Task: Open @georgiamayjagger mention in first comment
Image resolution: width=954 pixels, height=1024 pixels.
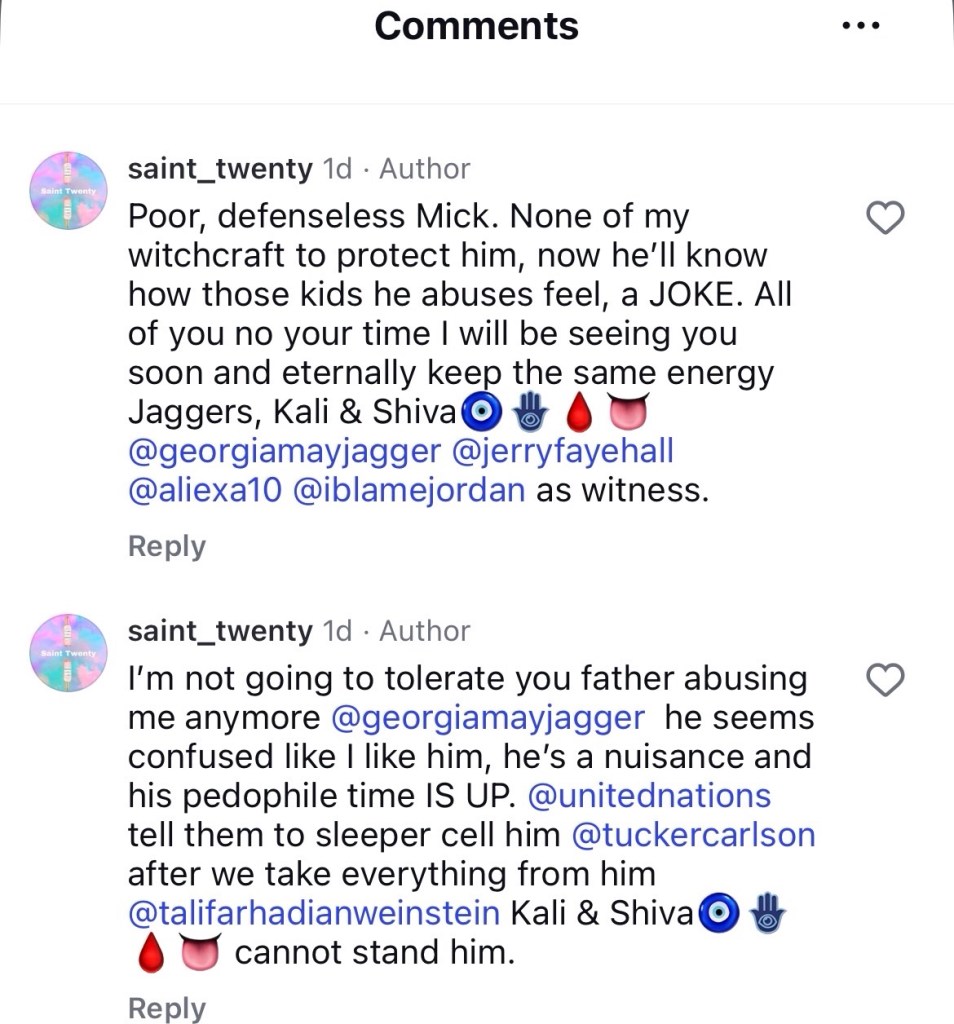Action: 284,451
